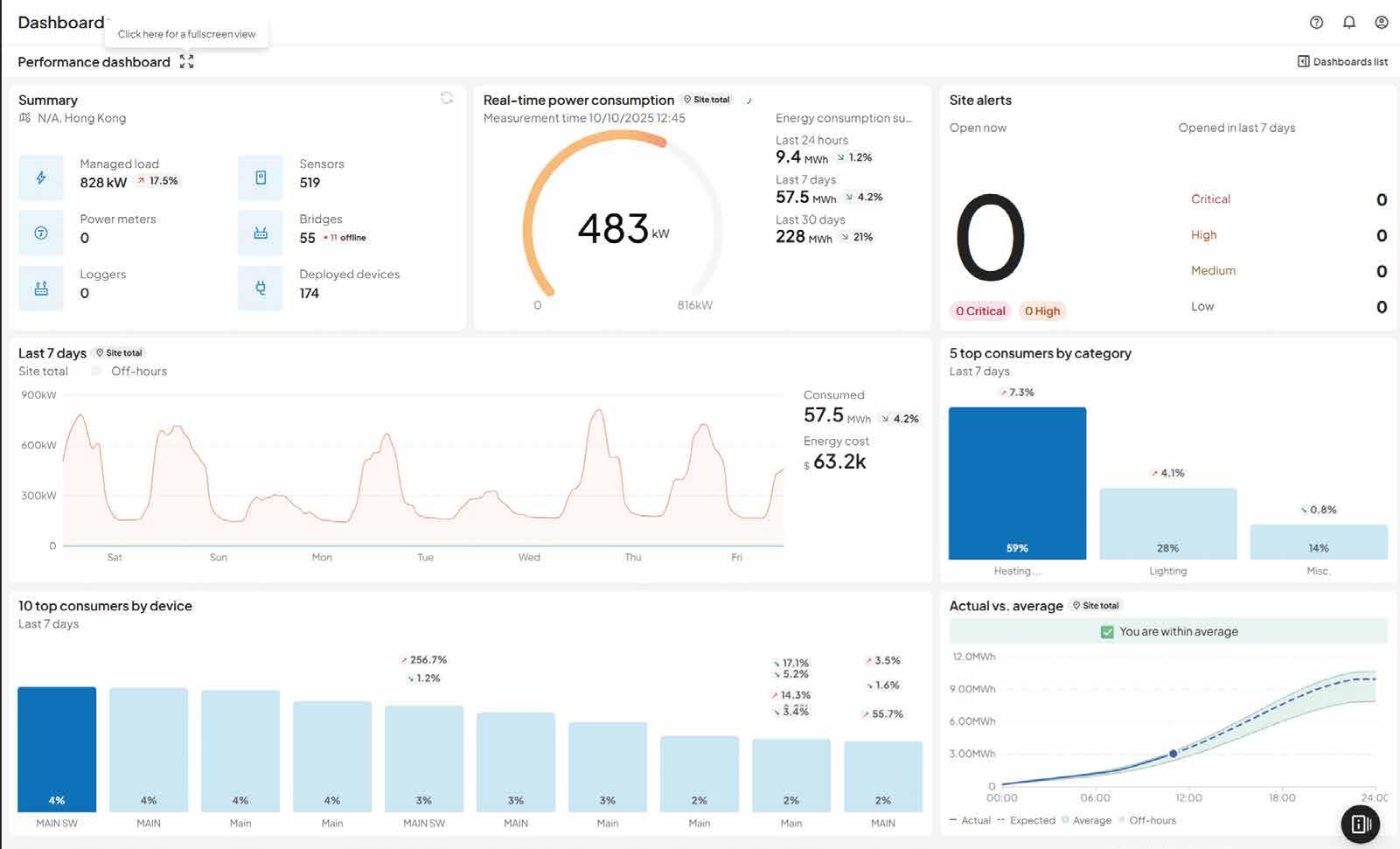Click the help question mark icon
This screenshot has width=1400, height=849.
pyautogui.click(x=1316, y=23)
